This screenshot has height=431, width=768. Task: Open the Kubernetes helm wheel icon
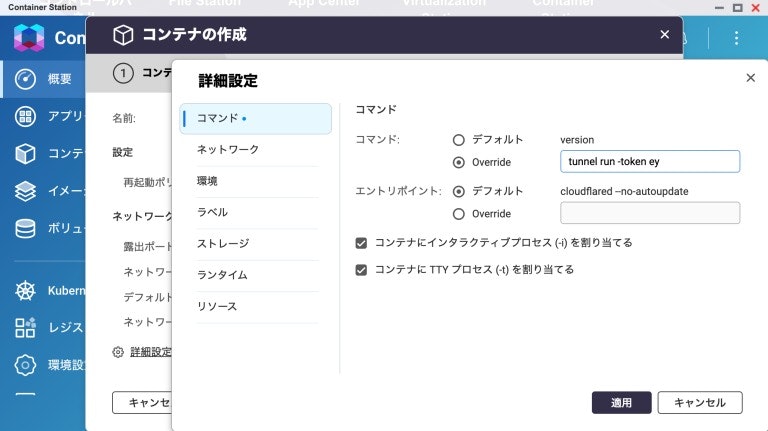click(25, 290)
